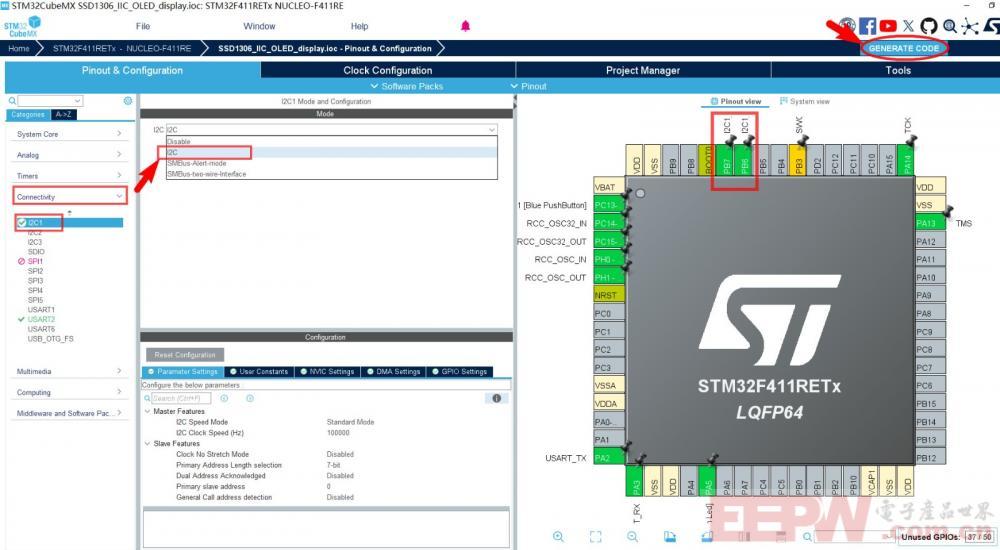Image resolution: width=1000 pixels, height=550 pixels.
Task: Open the notification bell icon
Action: click(466, 26)
